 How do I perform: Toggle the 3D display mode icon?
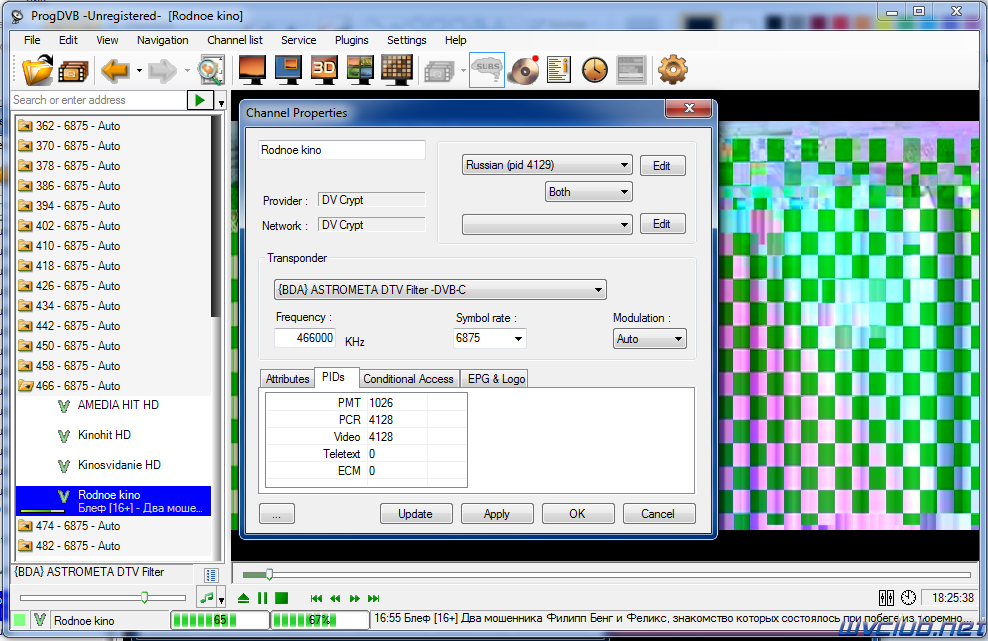coord(325,69)
